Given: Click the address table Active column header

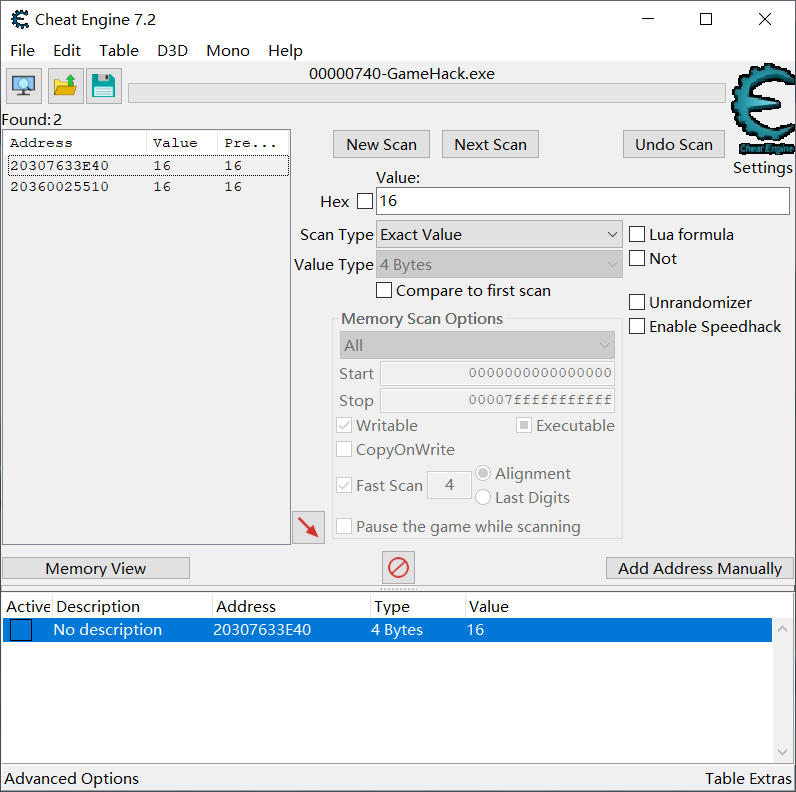Looking at the screenshot, I should [x=27, y=607].
